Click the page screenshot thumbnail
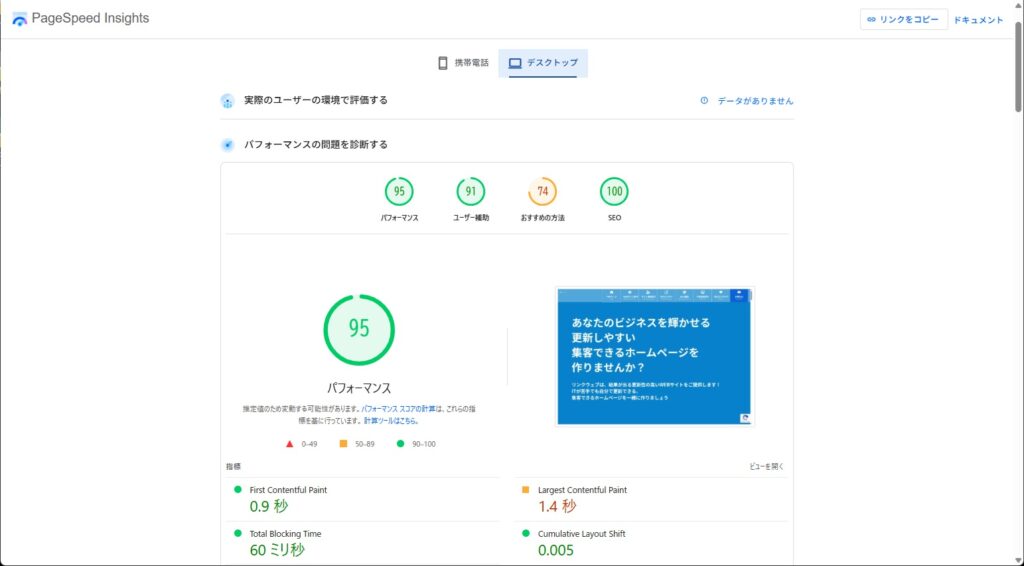1024x566 pixels. (655, 356)
